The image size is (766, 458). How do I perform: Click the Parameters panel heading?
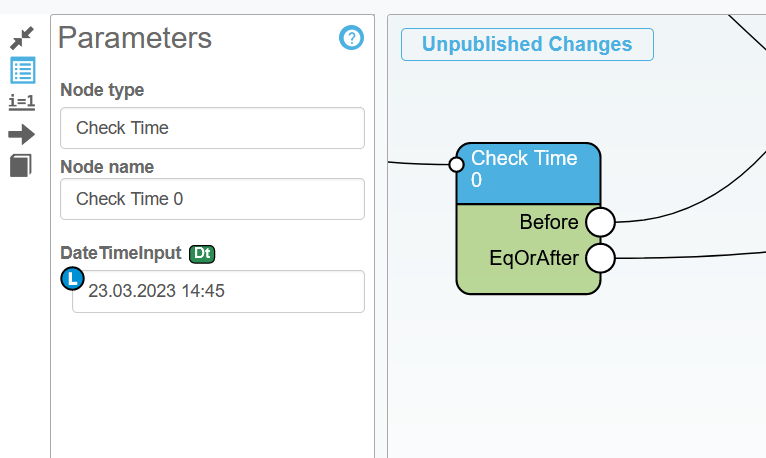click(135, 38)
